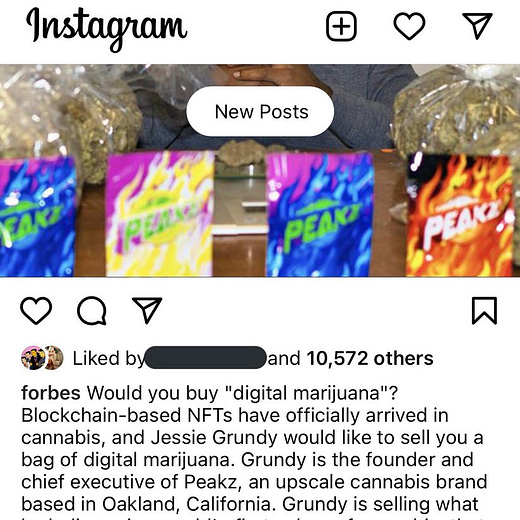Image resolution: width=520 pixels, height=520 pixels.
Task: Tap the first liker profile avatar
Action: pos(33,358)
